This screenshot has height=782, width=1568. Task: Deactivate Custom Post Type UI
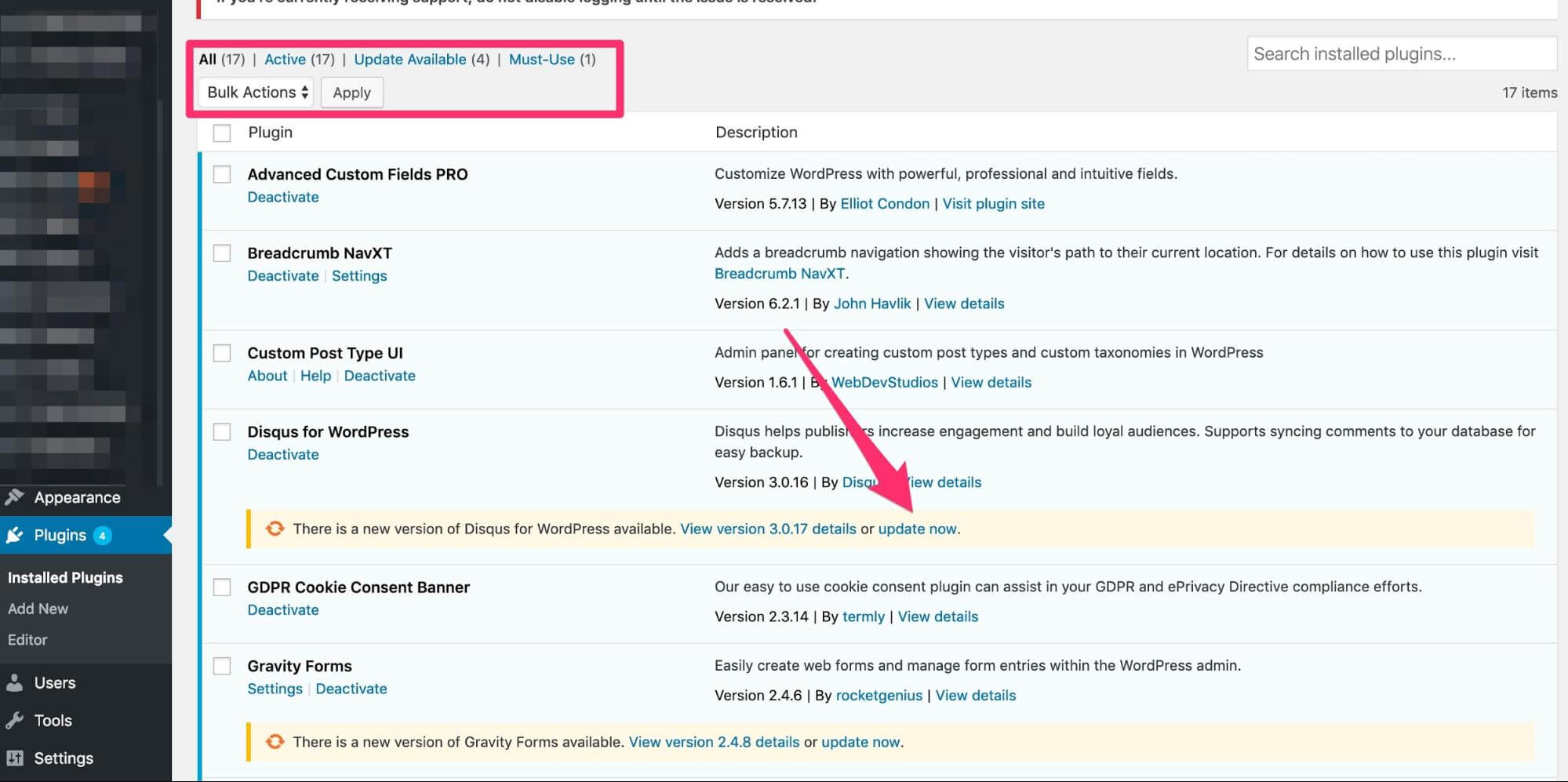click(x=380, y=376)
